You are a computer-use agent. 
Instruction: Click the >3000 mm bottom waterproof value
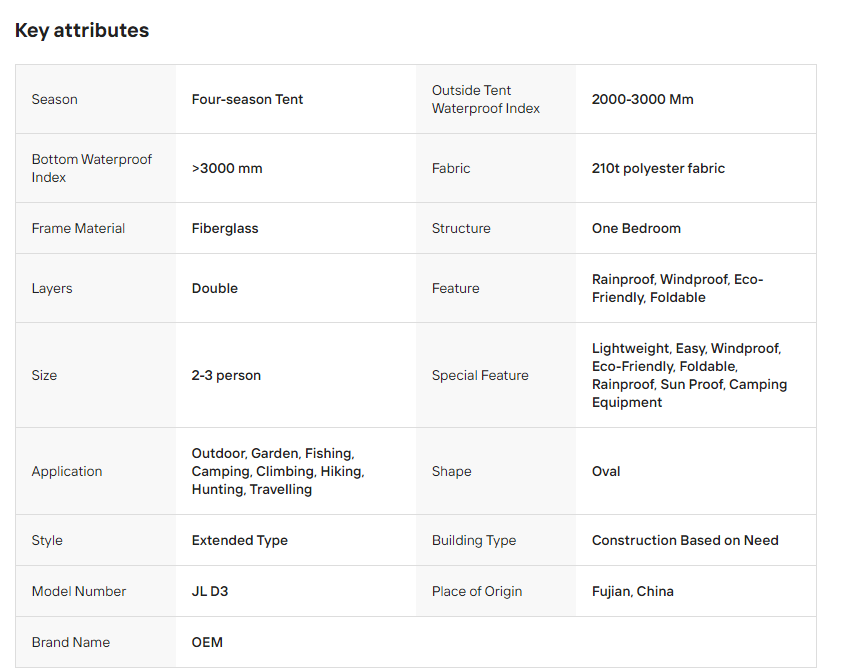click(x=227, y=168)
